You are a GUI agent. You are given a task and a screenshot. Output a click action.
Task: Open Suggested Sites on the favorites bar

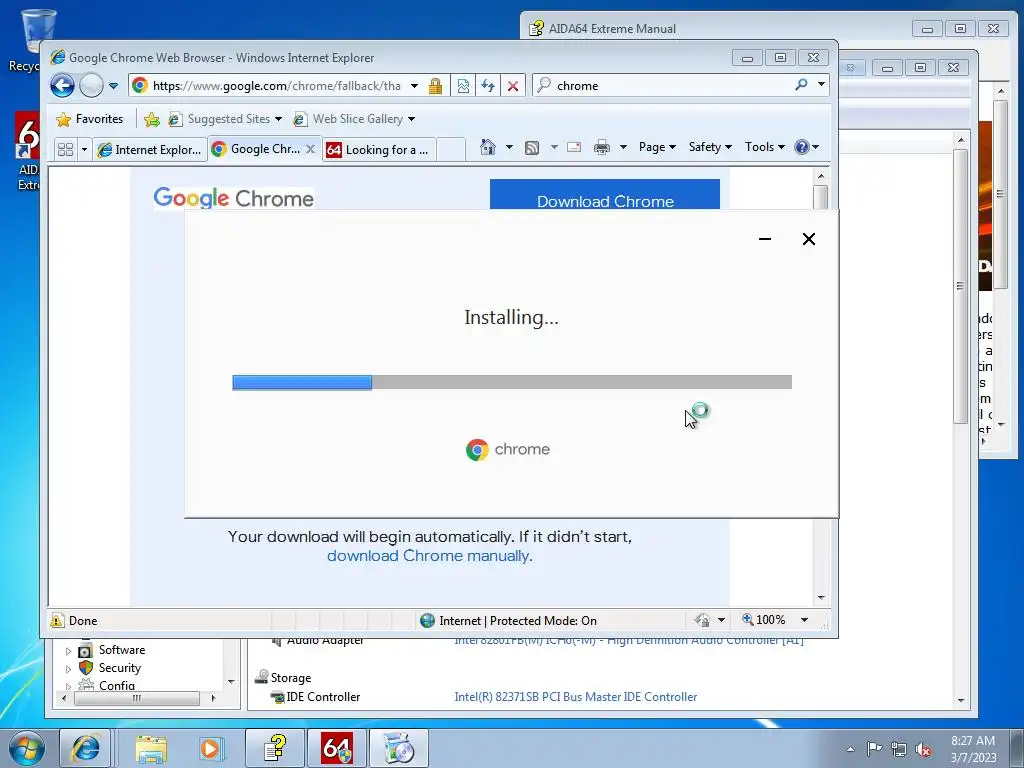tap(225, 119)
